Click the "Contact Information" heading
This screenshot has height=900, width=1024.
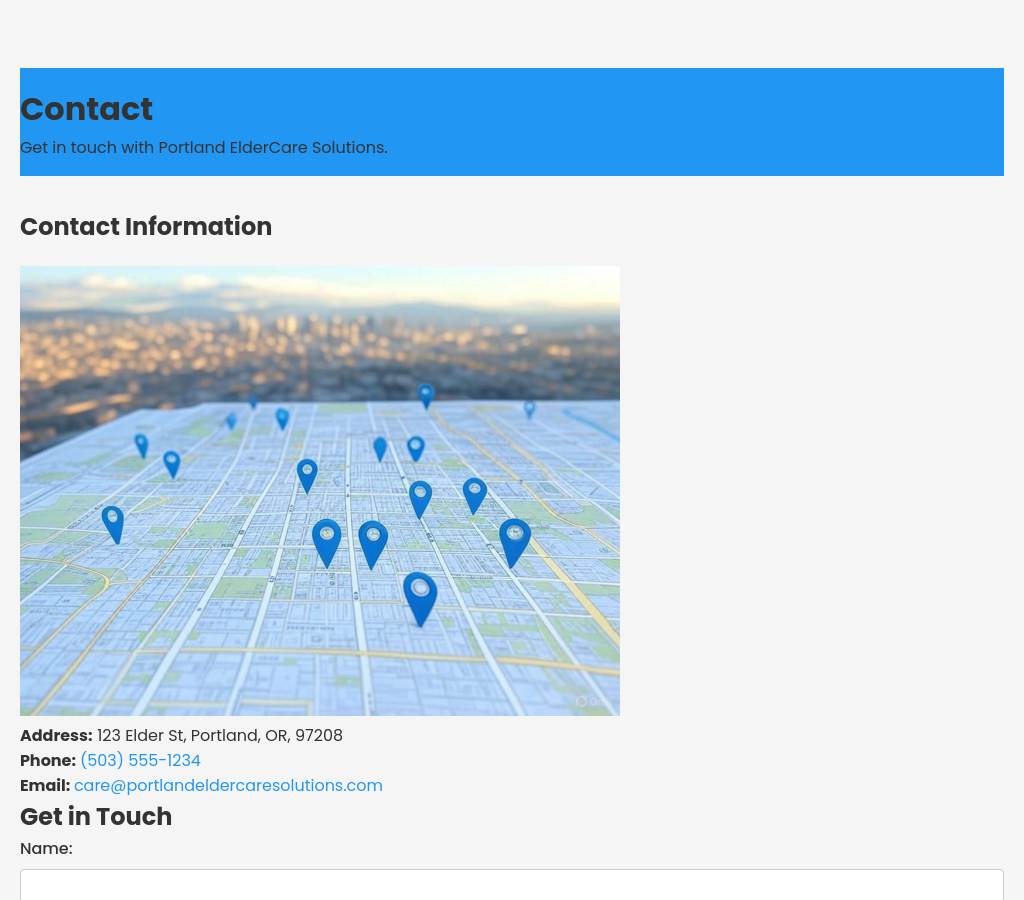coord(146,227)
